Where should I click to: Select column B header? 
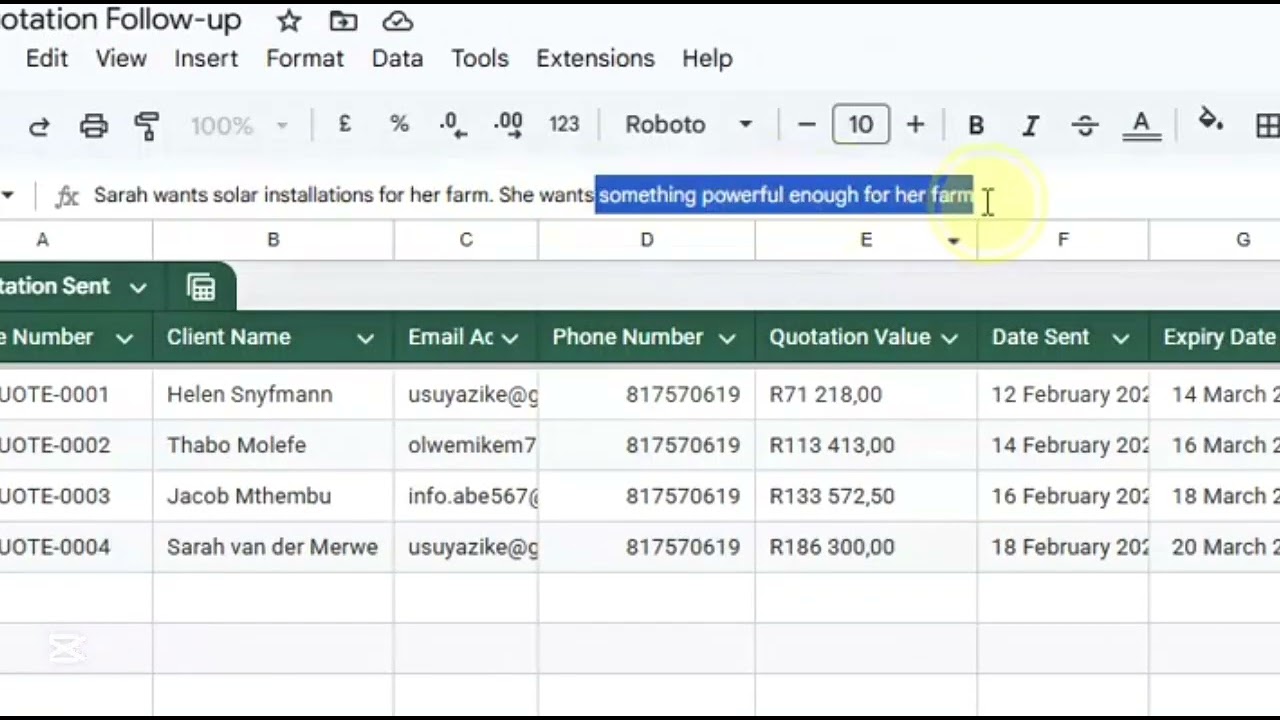[x=273, y=240]
